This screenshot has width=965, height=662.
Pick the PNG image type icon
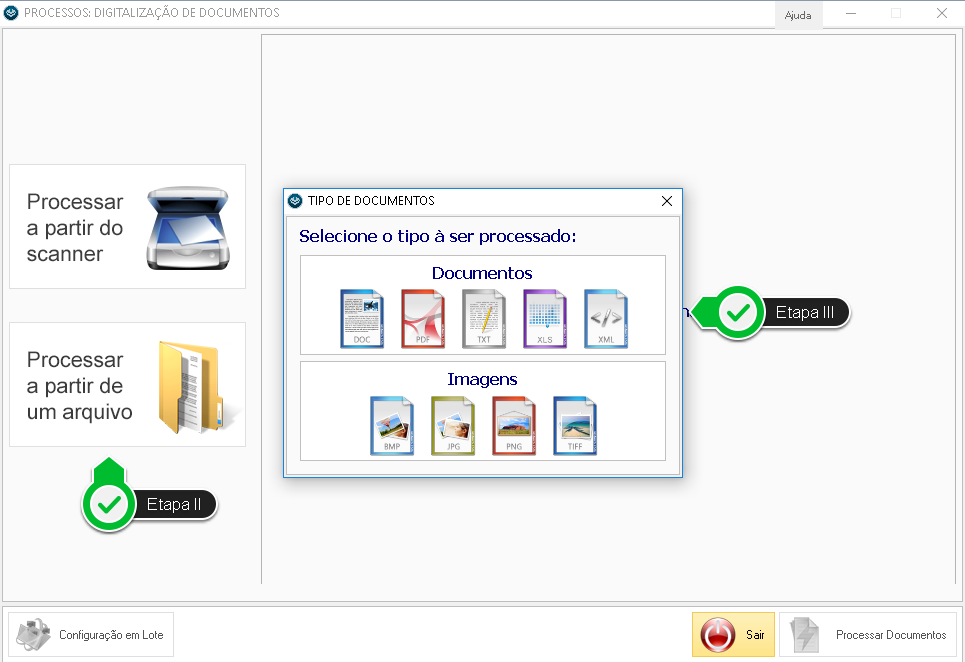(514, 426)
